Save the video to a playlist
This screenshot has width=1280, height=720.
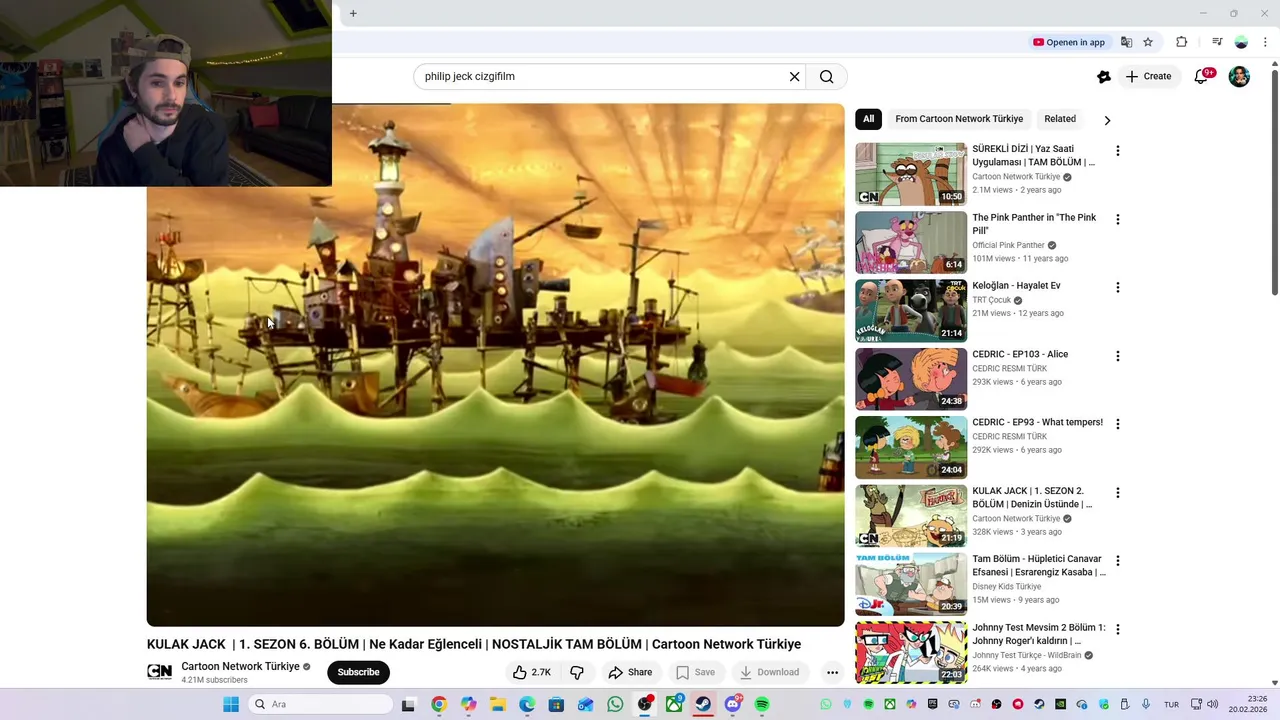(696, 672)
